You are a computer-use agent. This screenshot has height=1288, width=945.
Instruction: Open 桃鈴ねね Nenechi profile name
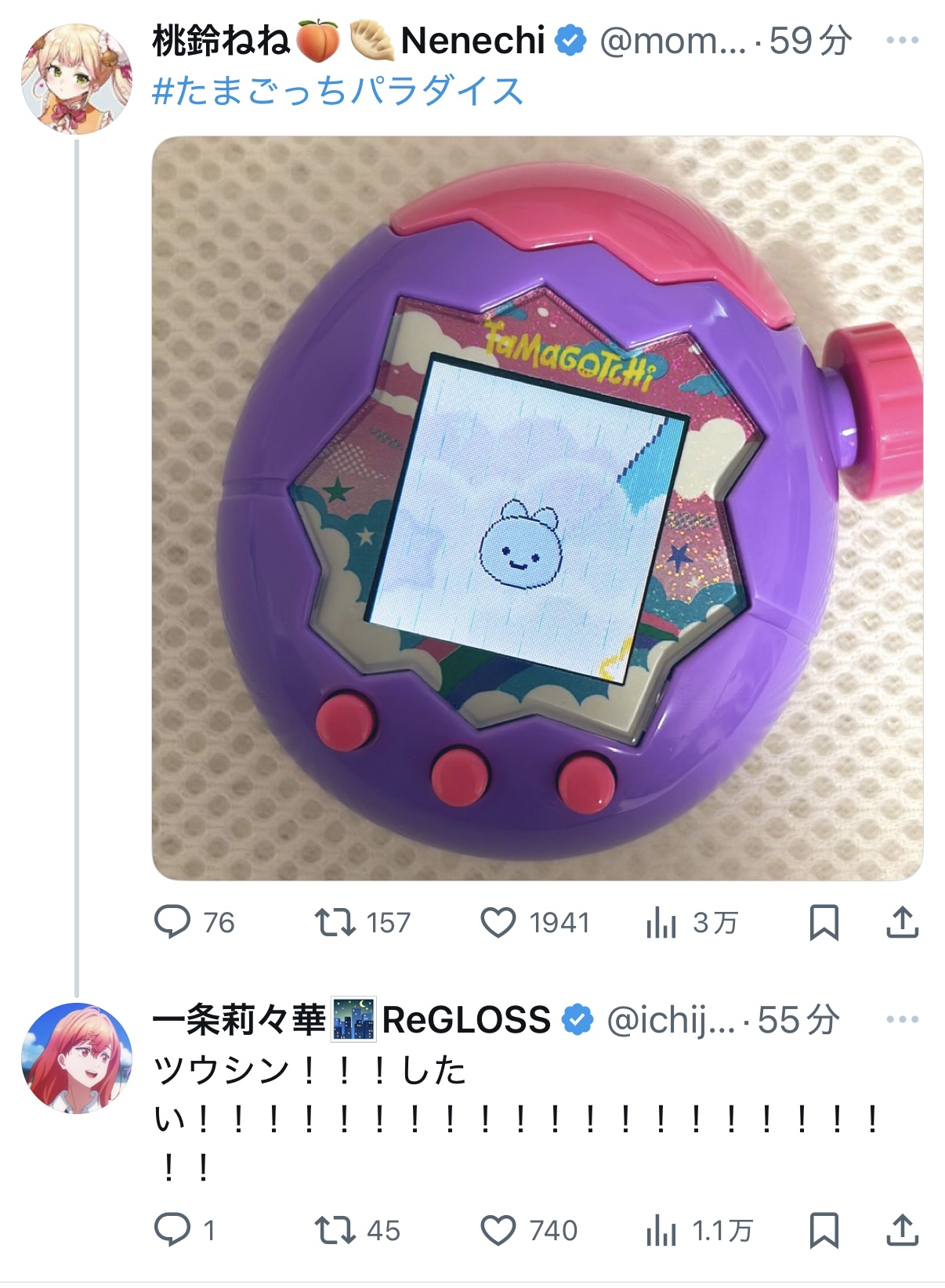point(348,41)
